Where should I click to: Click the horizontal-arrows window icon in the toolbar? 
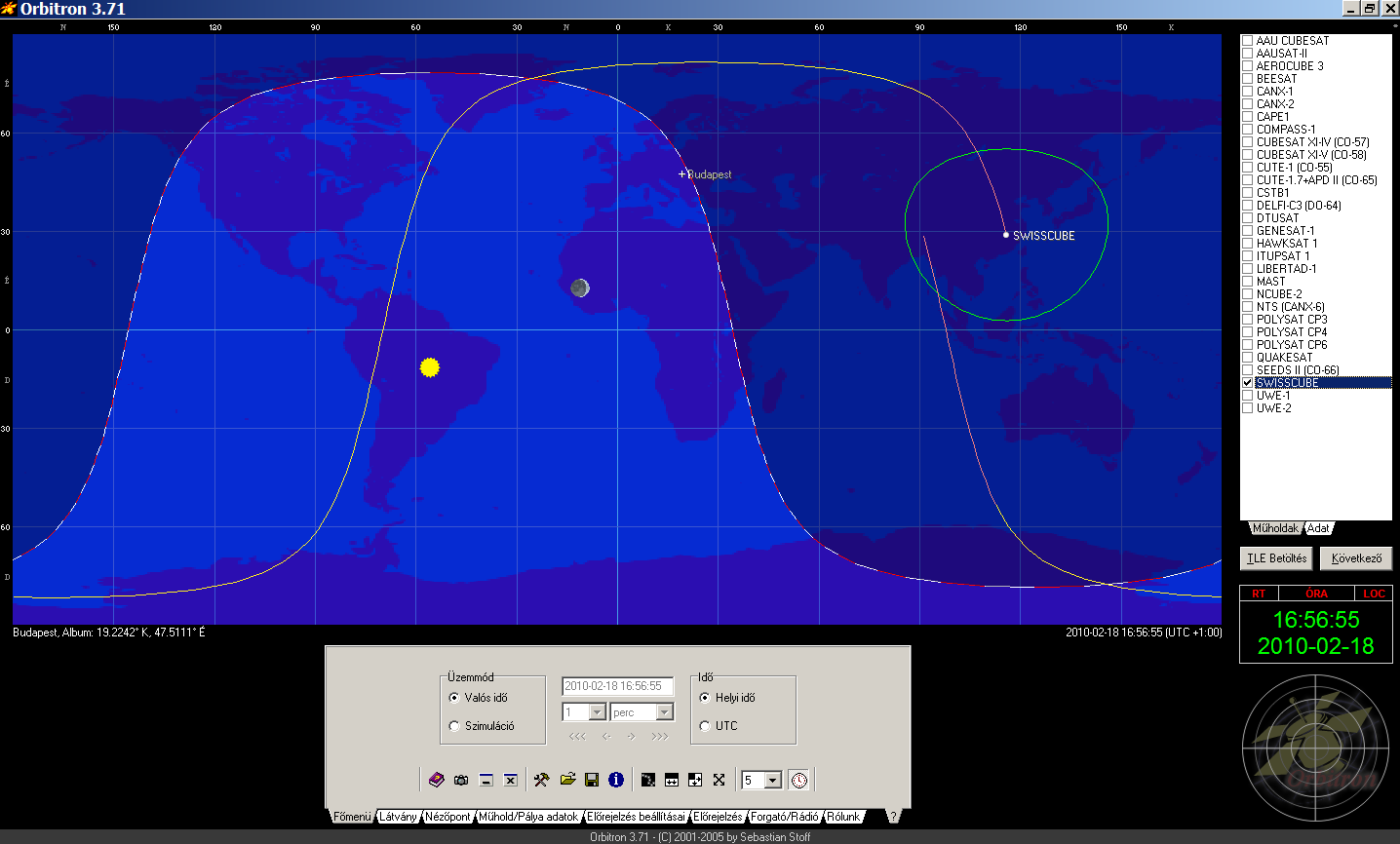click(672, 780)
